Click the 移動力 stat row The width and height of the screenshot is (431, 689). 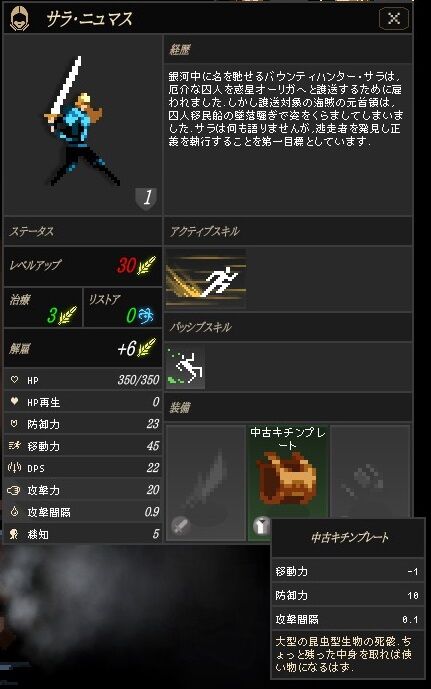83,446
